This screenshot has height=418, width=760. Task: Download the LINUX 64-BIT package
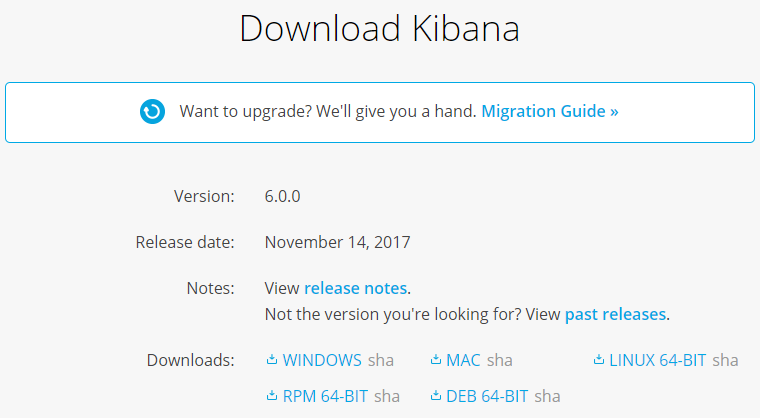pyautogui.click(x=657, y=360)
